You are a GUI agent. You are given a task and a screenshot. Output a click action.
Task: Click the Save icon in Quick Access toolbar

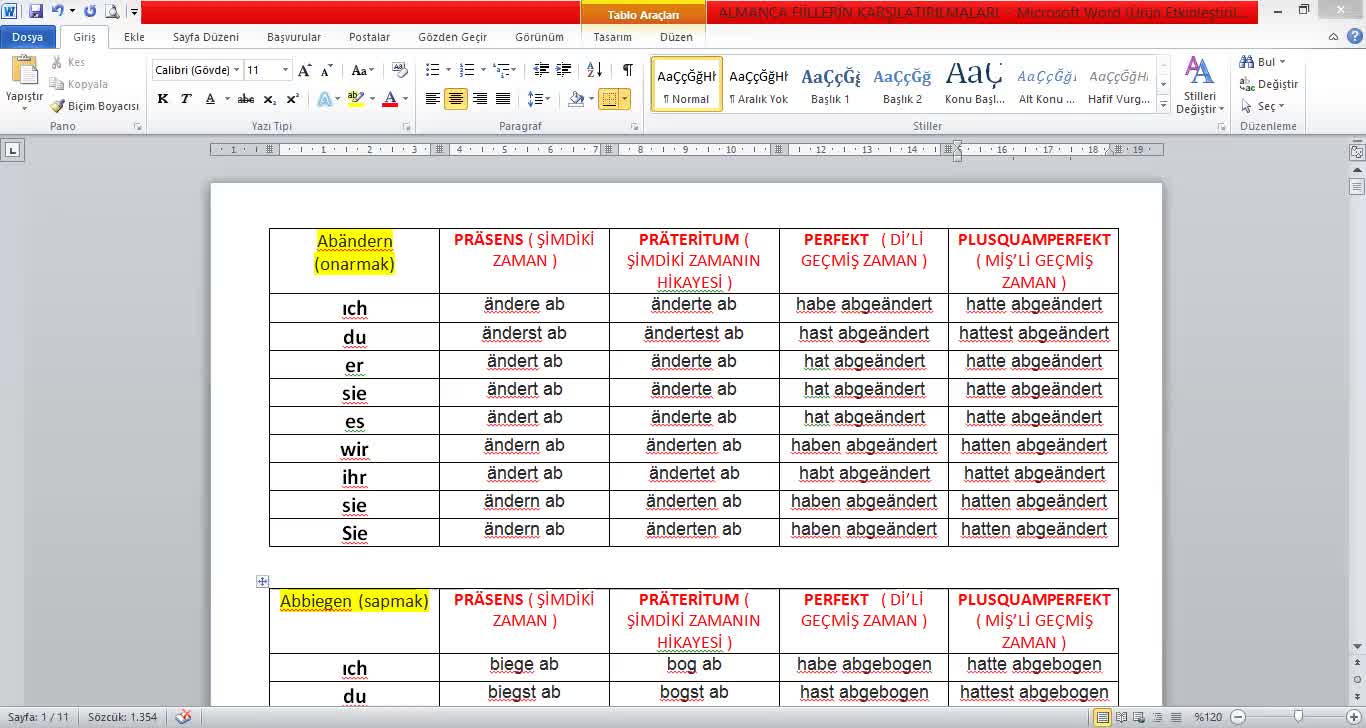coord(36,11)
